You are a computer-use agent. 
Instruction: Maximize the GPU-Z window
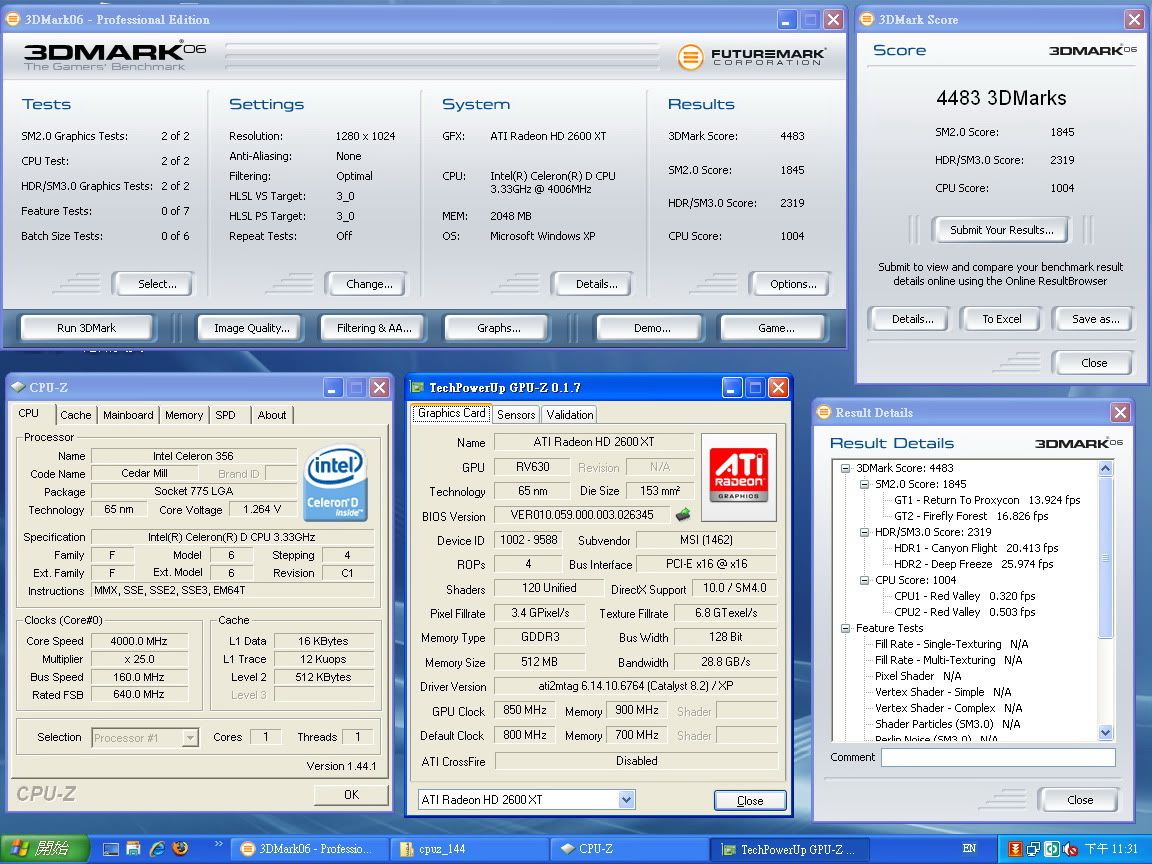755,387
